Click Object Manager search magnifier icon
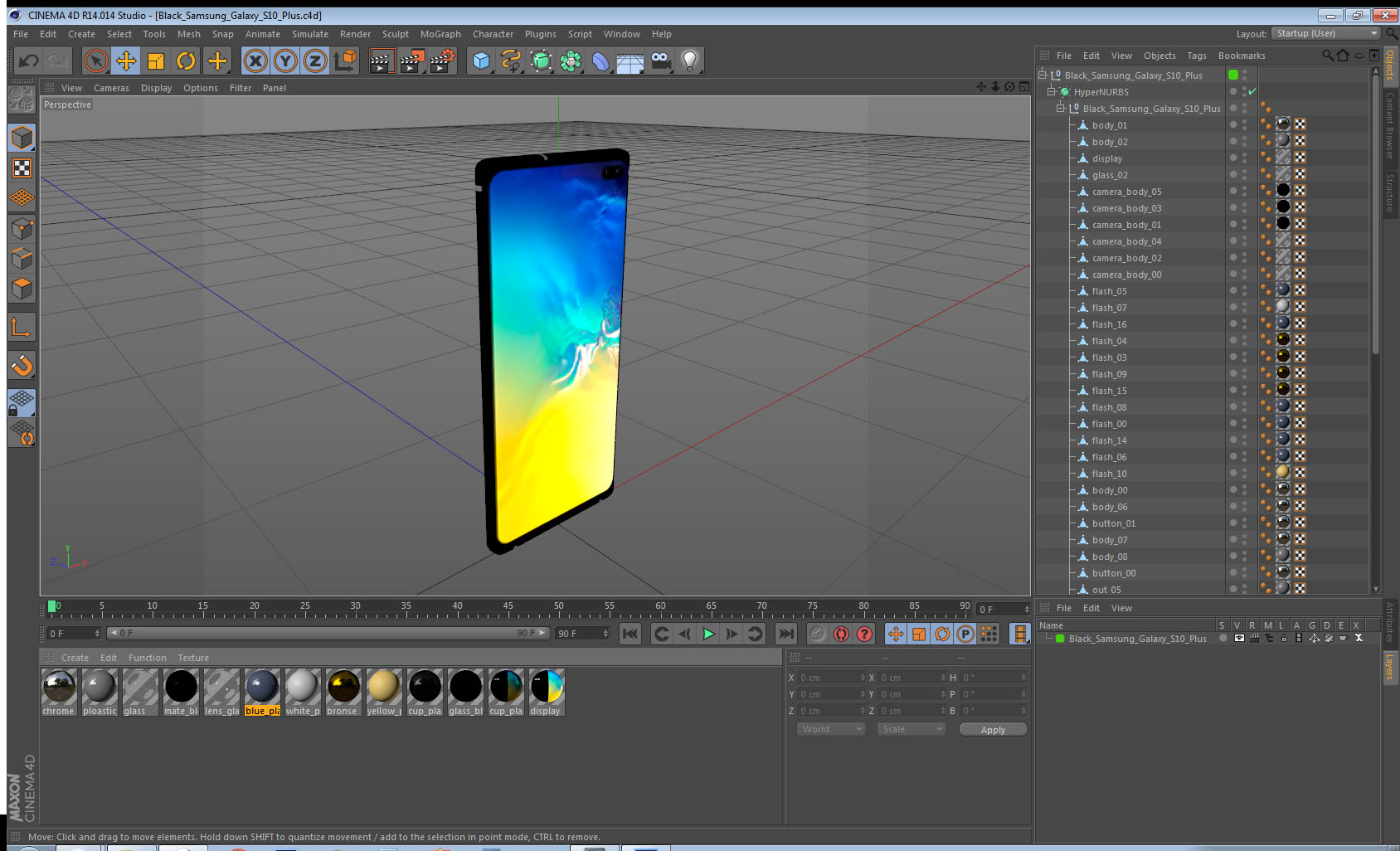Image resolution: width=1400 pixels, height=851 pixels. click(x=1327, y=56)
